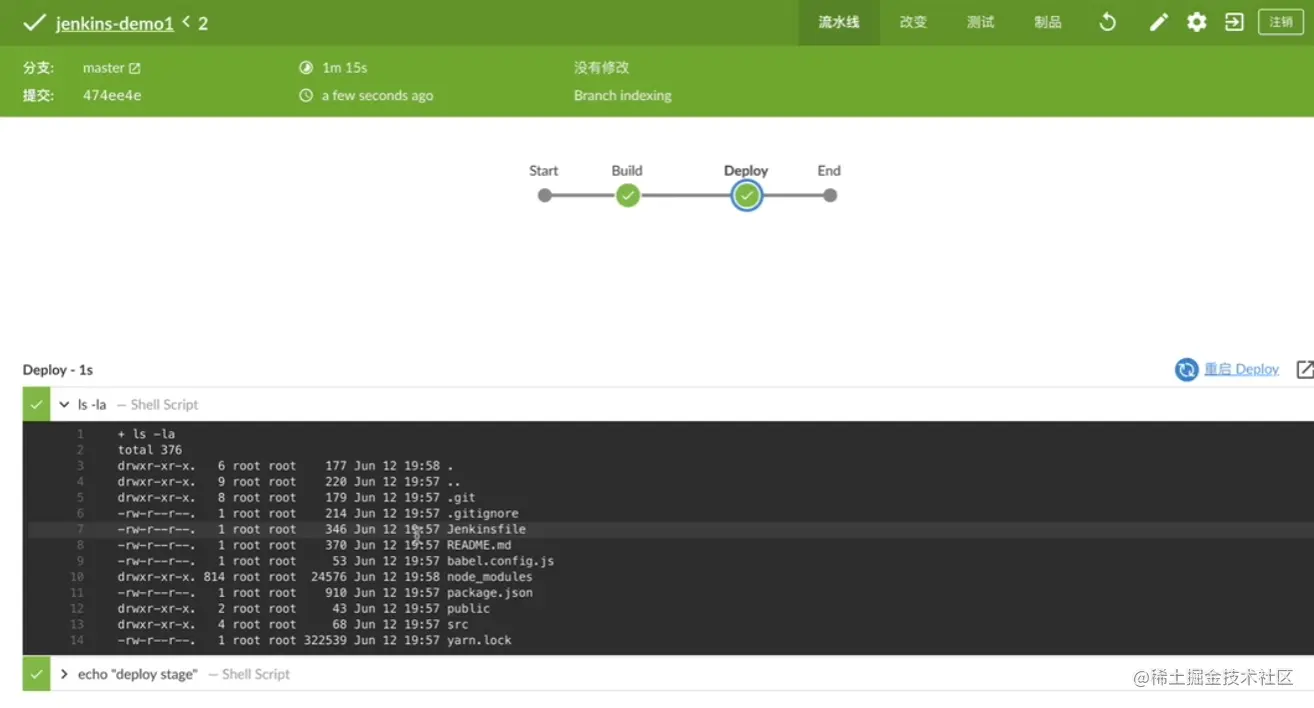The image size is (1314, 708).
Task: Click log line with src directory
Action: [x=670, y=624]
